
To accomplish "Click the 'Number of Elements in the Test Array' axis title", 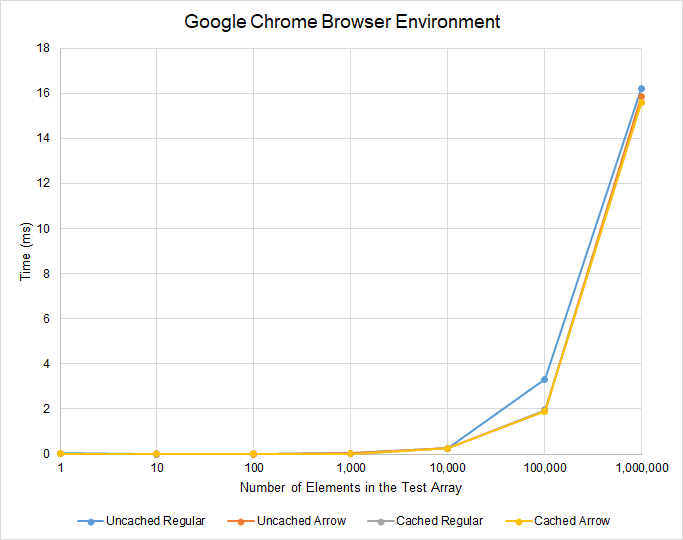I will (x=351, y=487).
